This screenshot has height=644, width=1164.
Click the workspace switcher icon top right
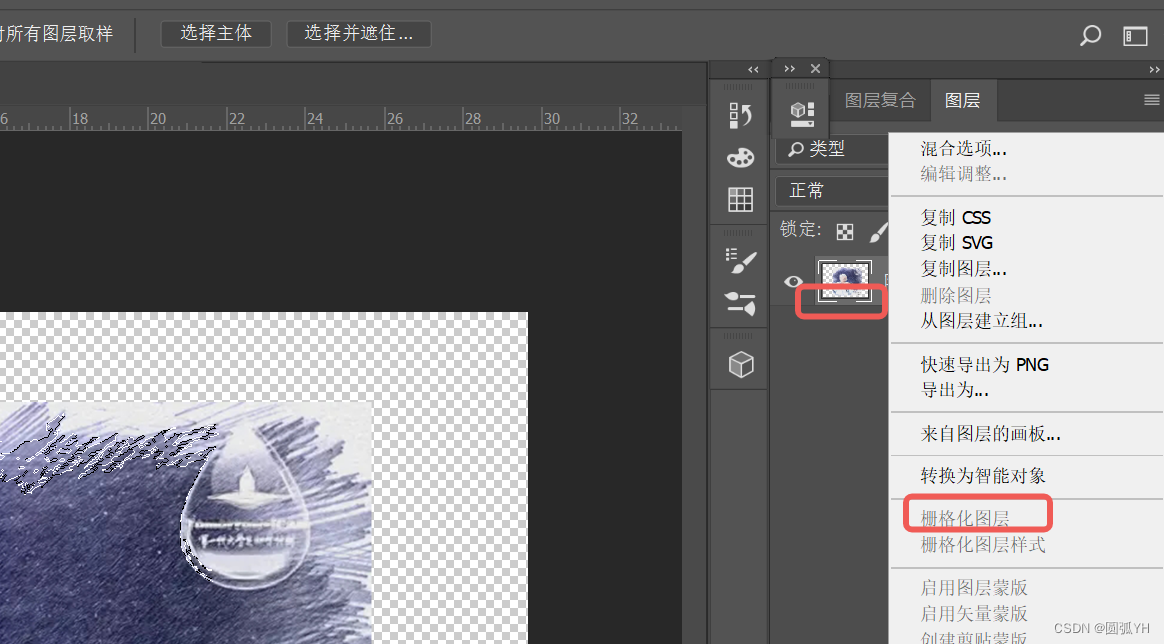coord(1135,35)
